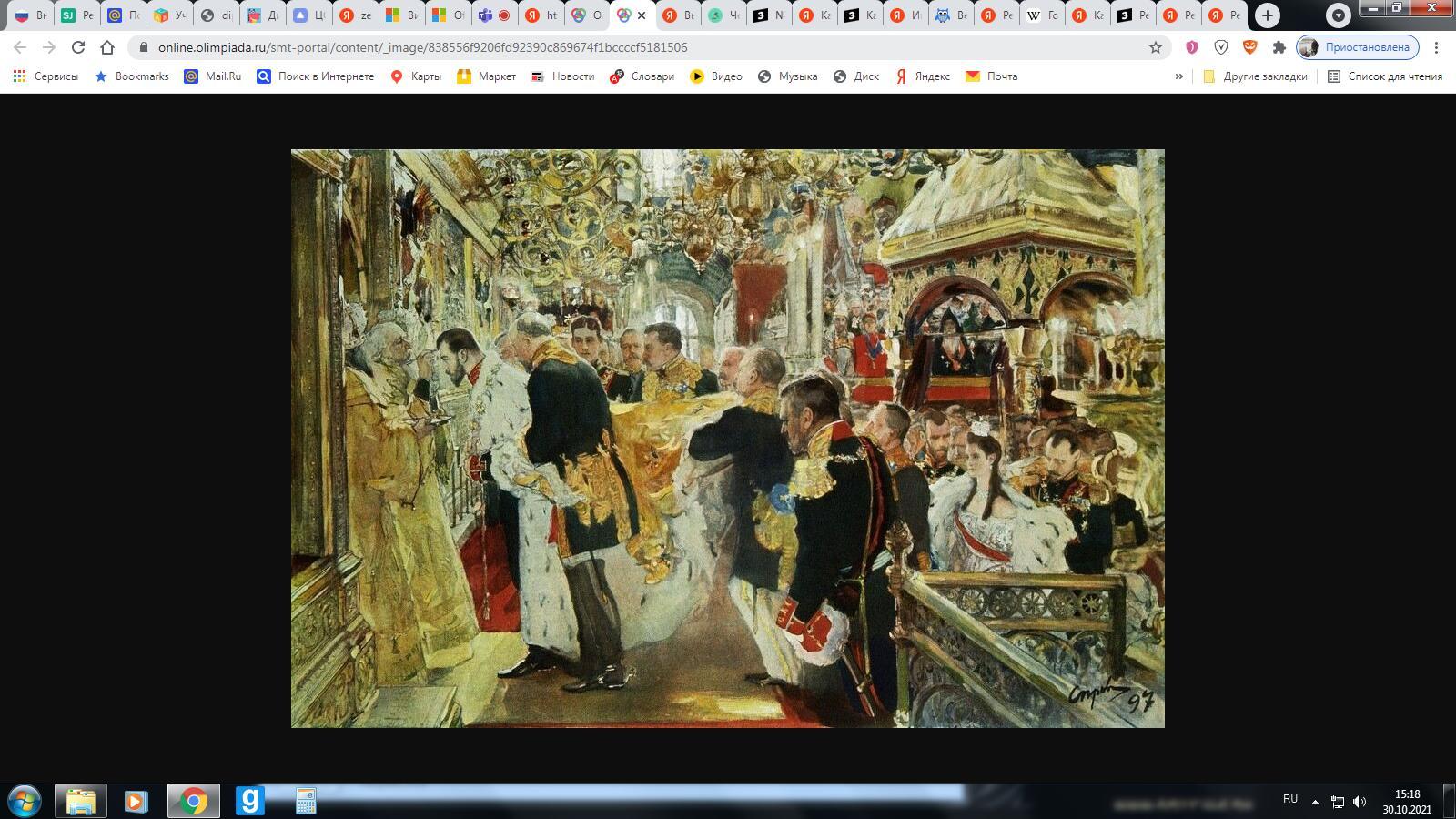Open the volume control speaker icon
Screen dimensions: 1456x819
pyautogui.click(x=1360, y=802)
